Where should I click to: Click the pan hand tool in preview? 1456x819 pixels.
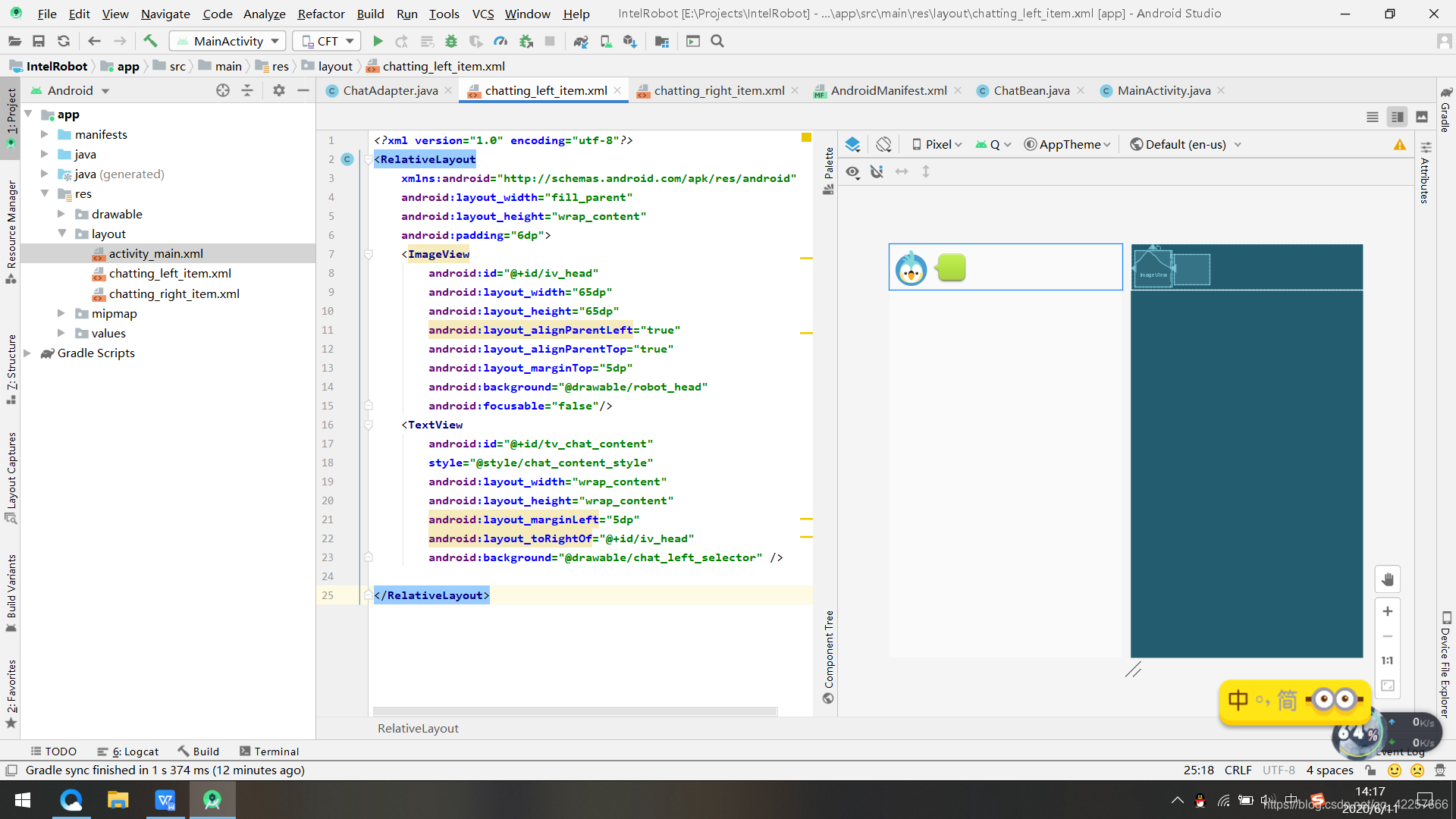1387,579
